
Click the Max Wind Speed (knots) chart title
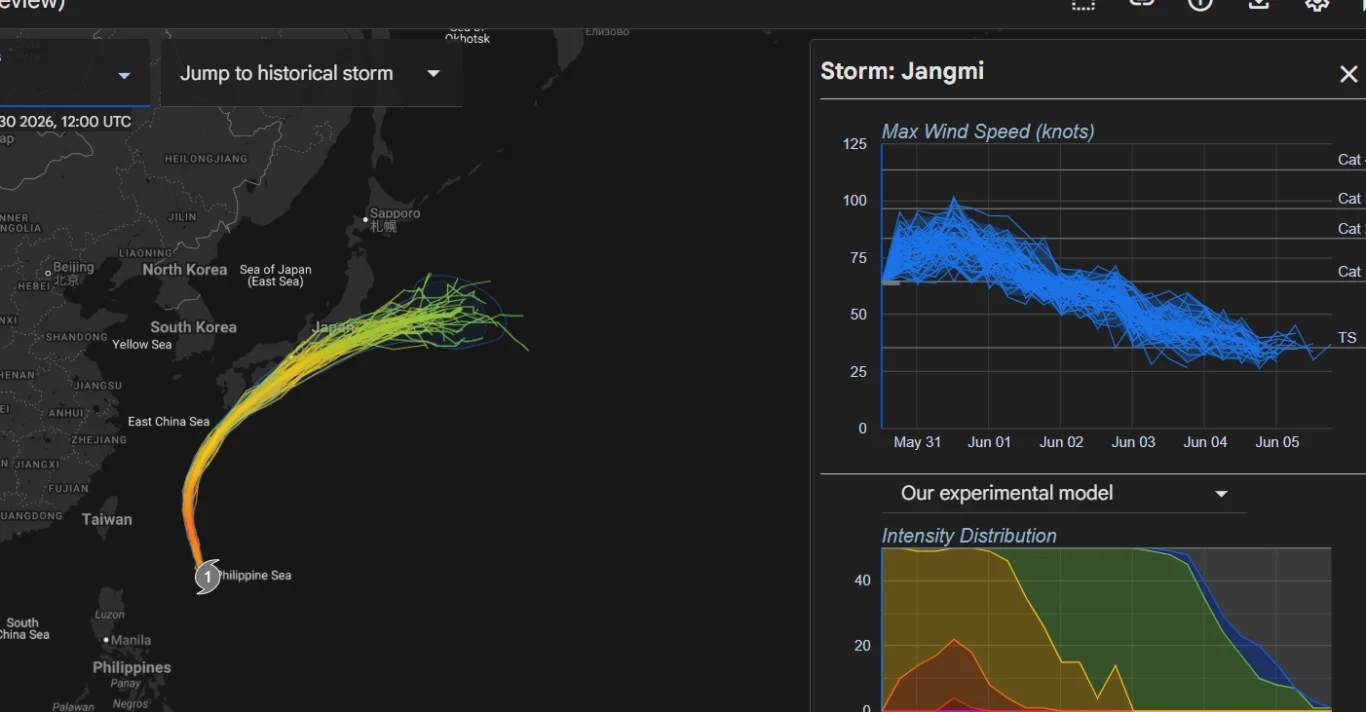pos(987,131)
